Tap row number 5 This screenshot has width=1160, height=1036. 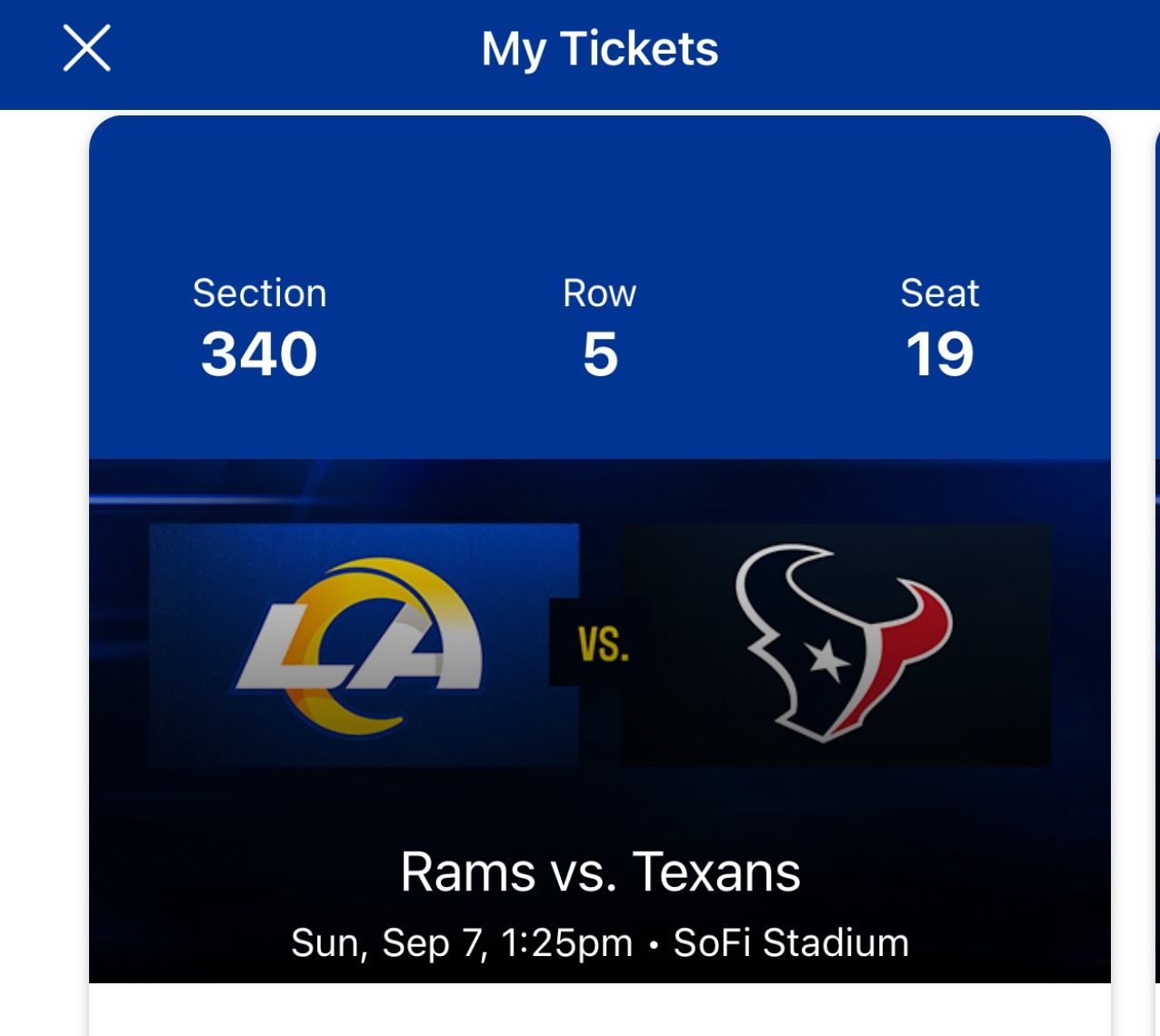click(x=600, y=354)
